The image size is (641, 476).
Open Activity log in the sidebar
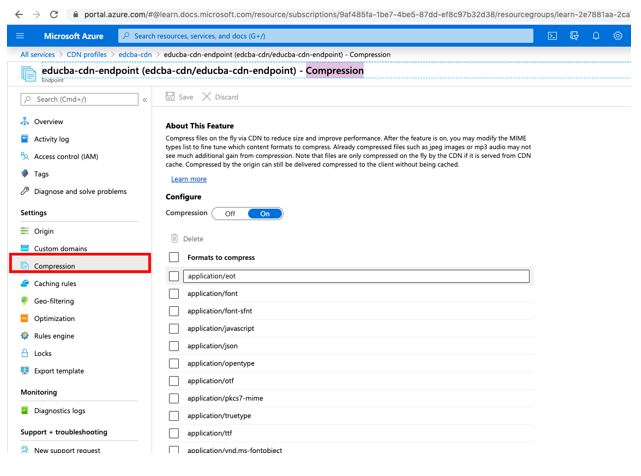52,139
